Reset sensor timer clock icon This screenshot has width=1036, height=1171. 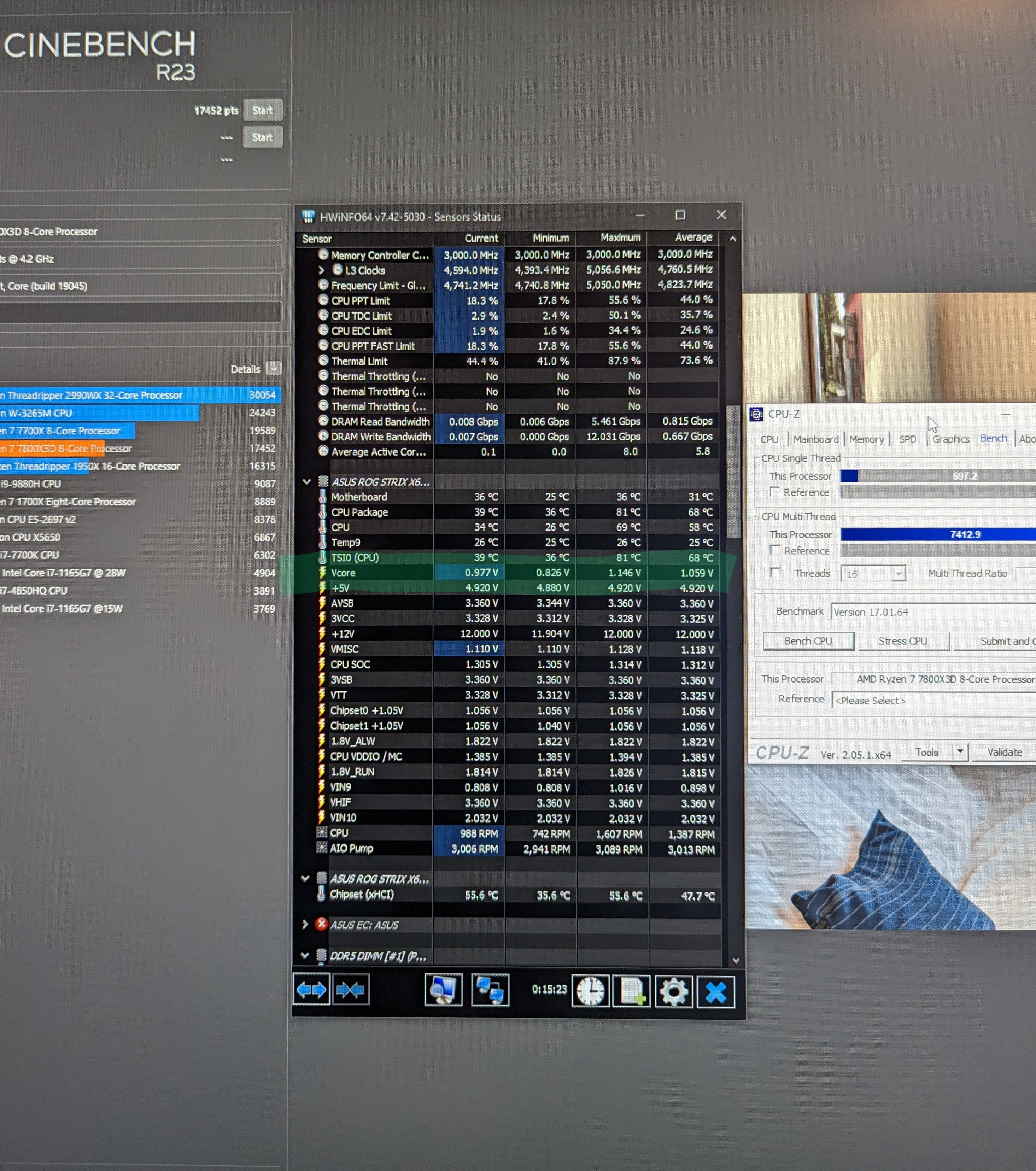(x=590, y=990)
